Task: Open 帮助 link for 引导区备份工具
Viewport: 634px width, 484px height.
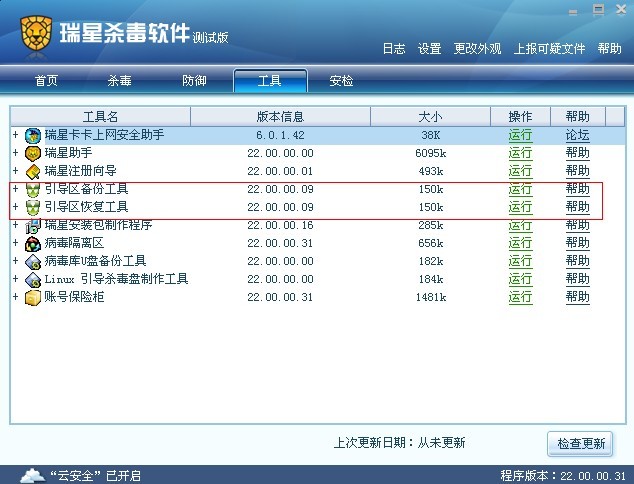Action: (x=577, y=189)
